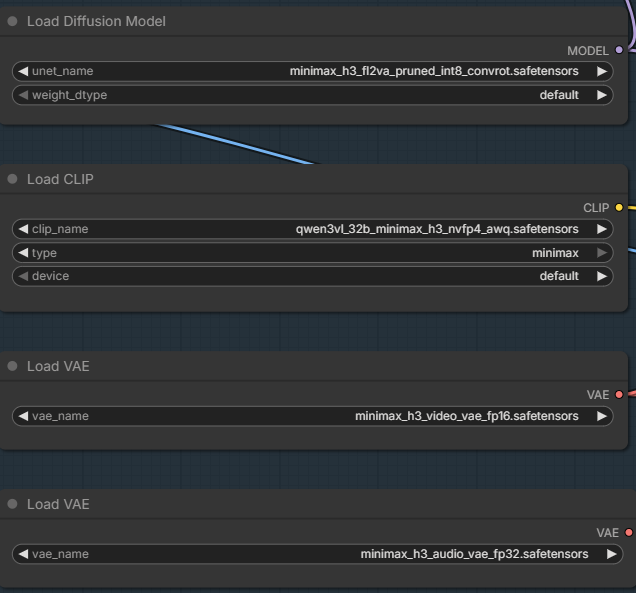
Task: Click previous arrow on unet_name field
Action: [x=23, y=71]
